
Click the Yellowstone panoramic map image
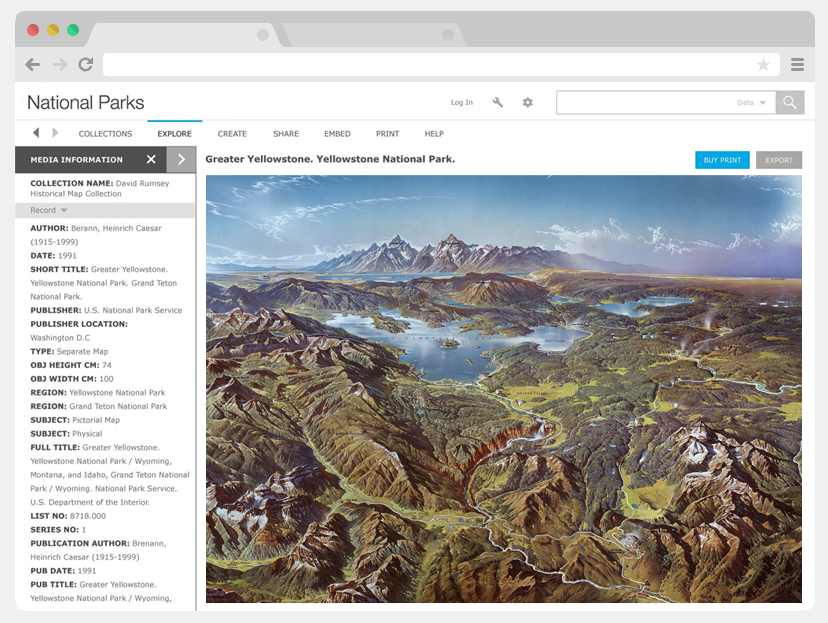tap(504, 389)
